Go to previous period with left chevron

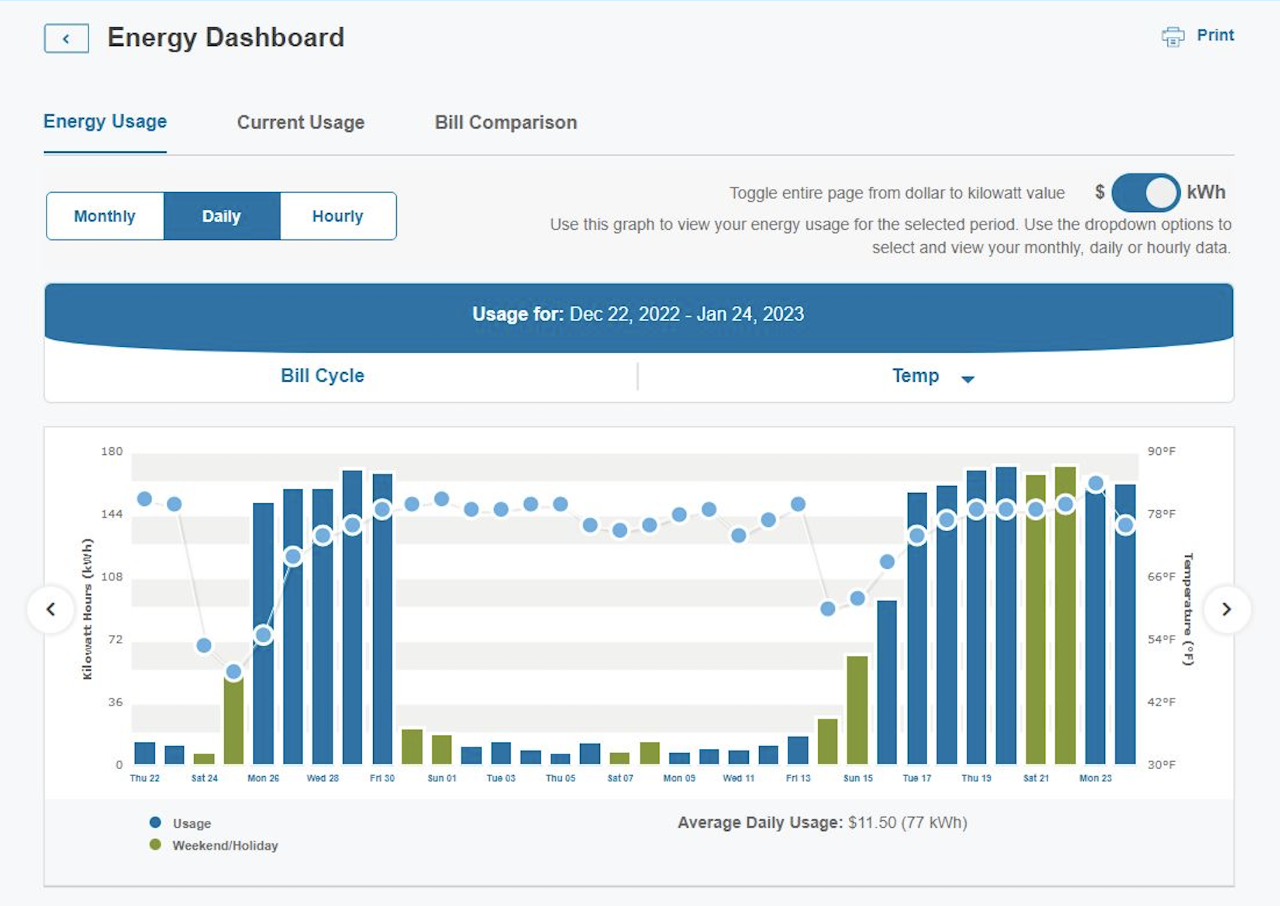tap(51, 609)
